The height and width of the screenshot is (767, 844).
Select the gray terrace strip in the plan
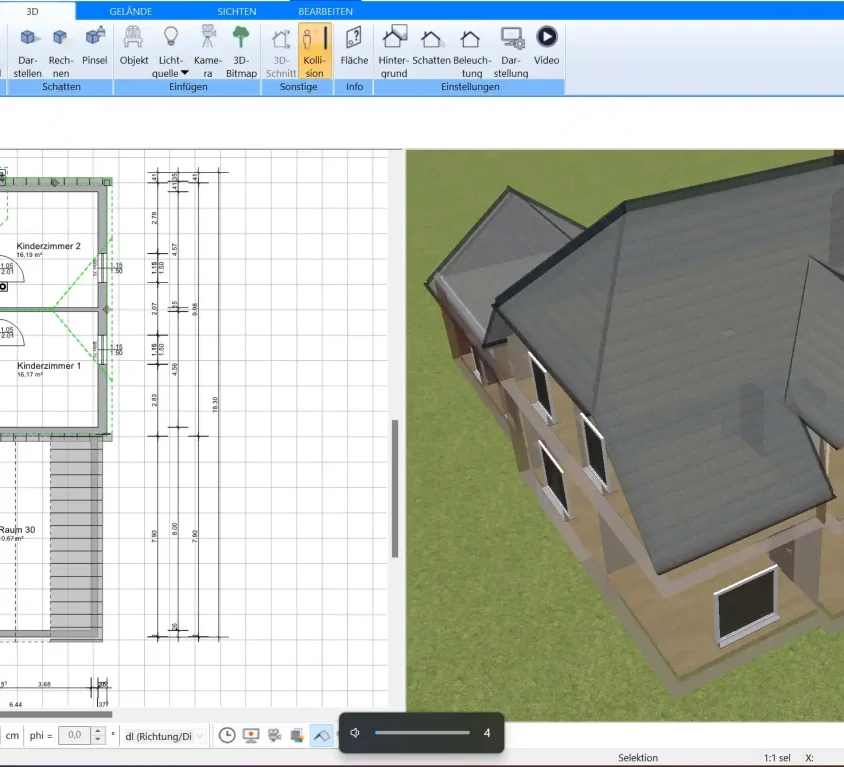(76, 538)
